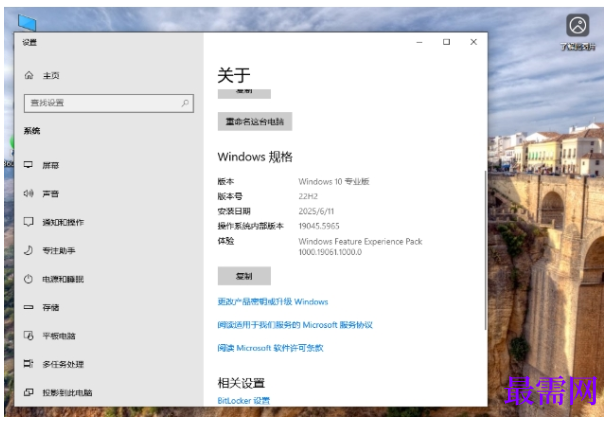
Task: Open the 平板电脑 tablet icon
Action: [x=28, y=336]
